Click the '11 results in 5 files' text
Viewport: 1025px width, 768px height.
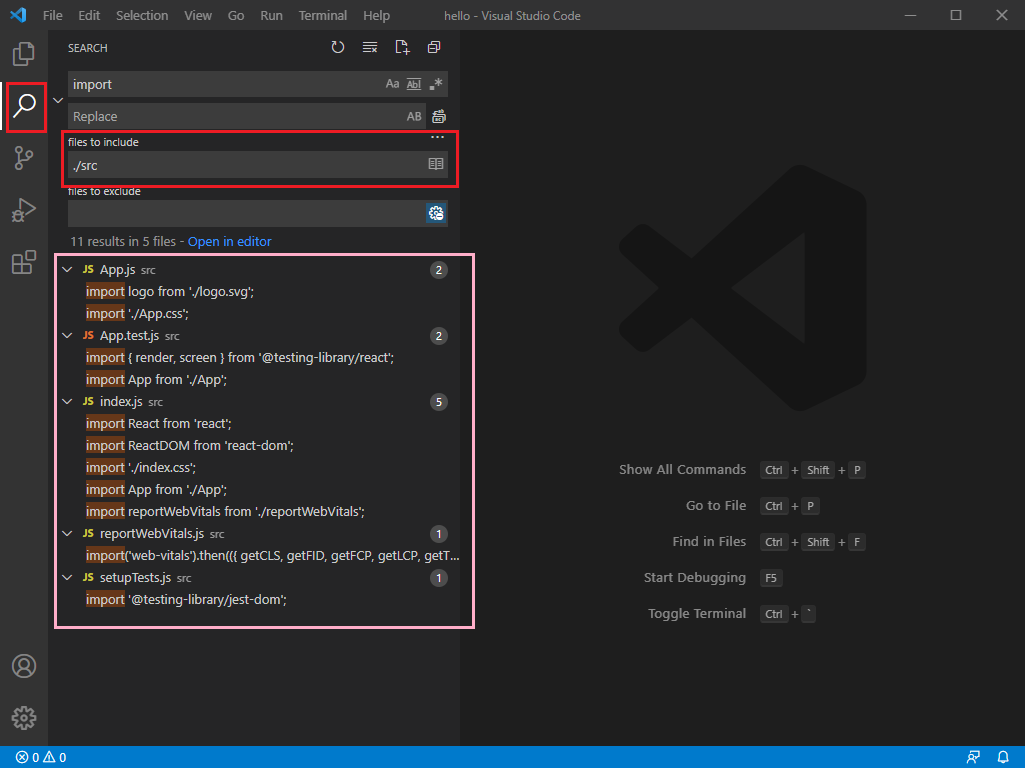pyautogui.click(x=123, y=241)
